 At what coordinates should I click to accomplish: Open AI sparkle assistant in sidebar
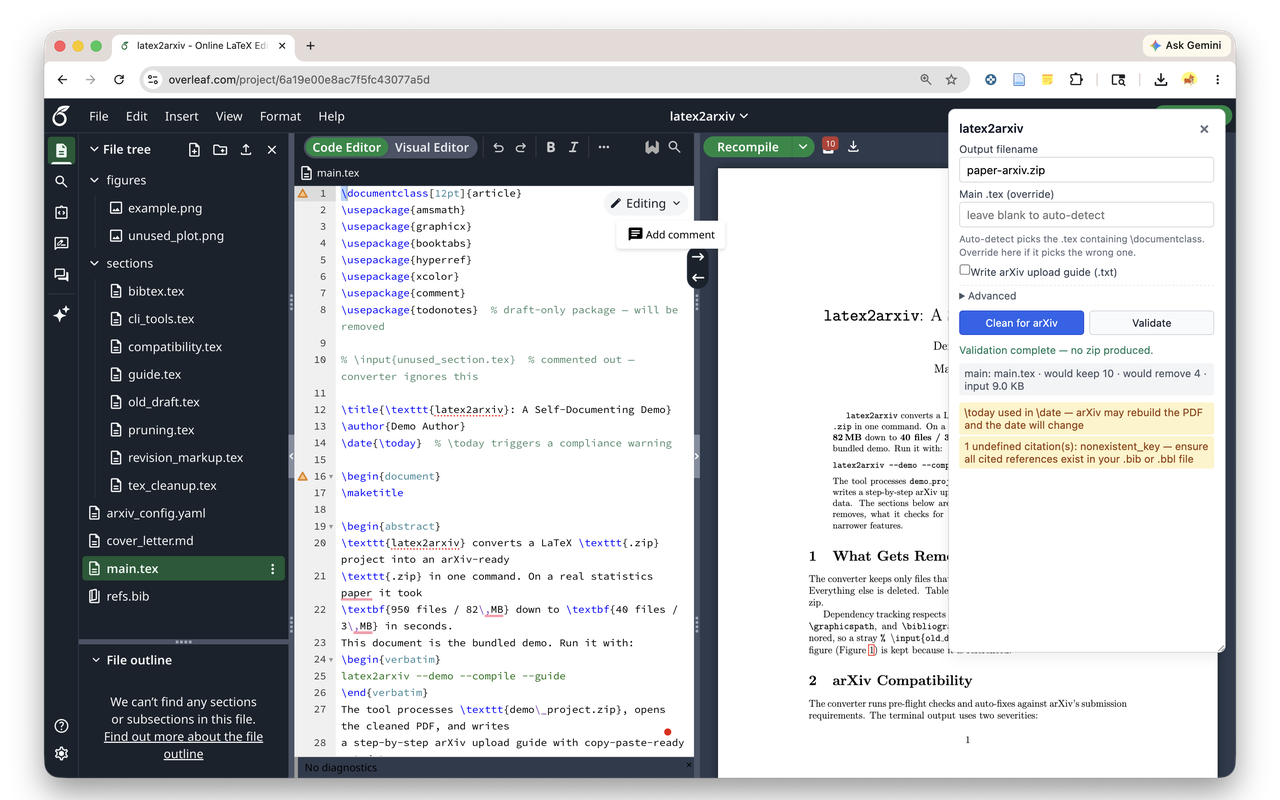coord(61,313)
